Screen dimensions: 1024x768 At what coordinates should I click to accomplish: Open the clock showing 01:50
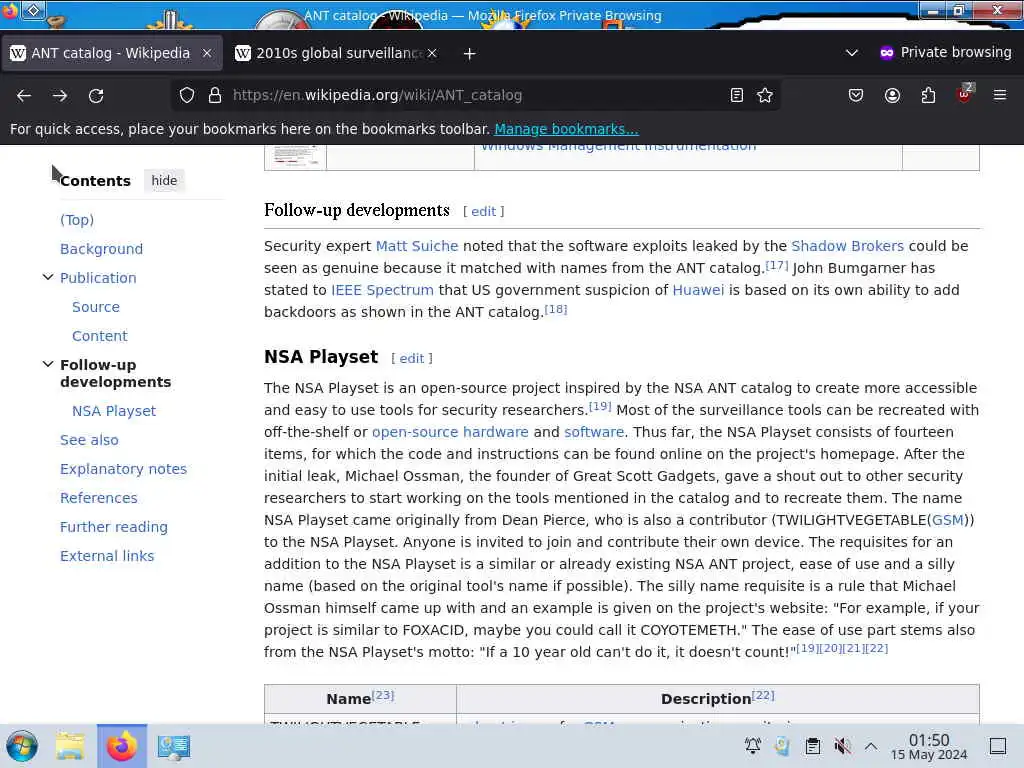pyautogui.click(x=929, y=746)
